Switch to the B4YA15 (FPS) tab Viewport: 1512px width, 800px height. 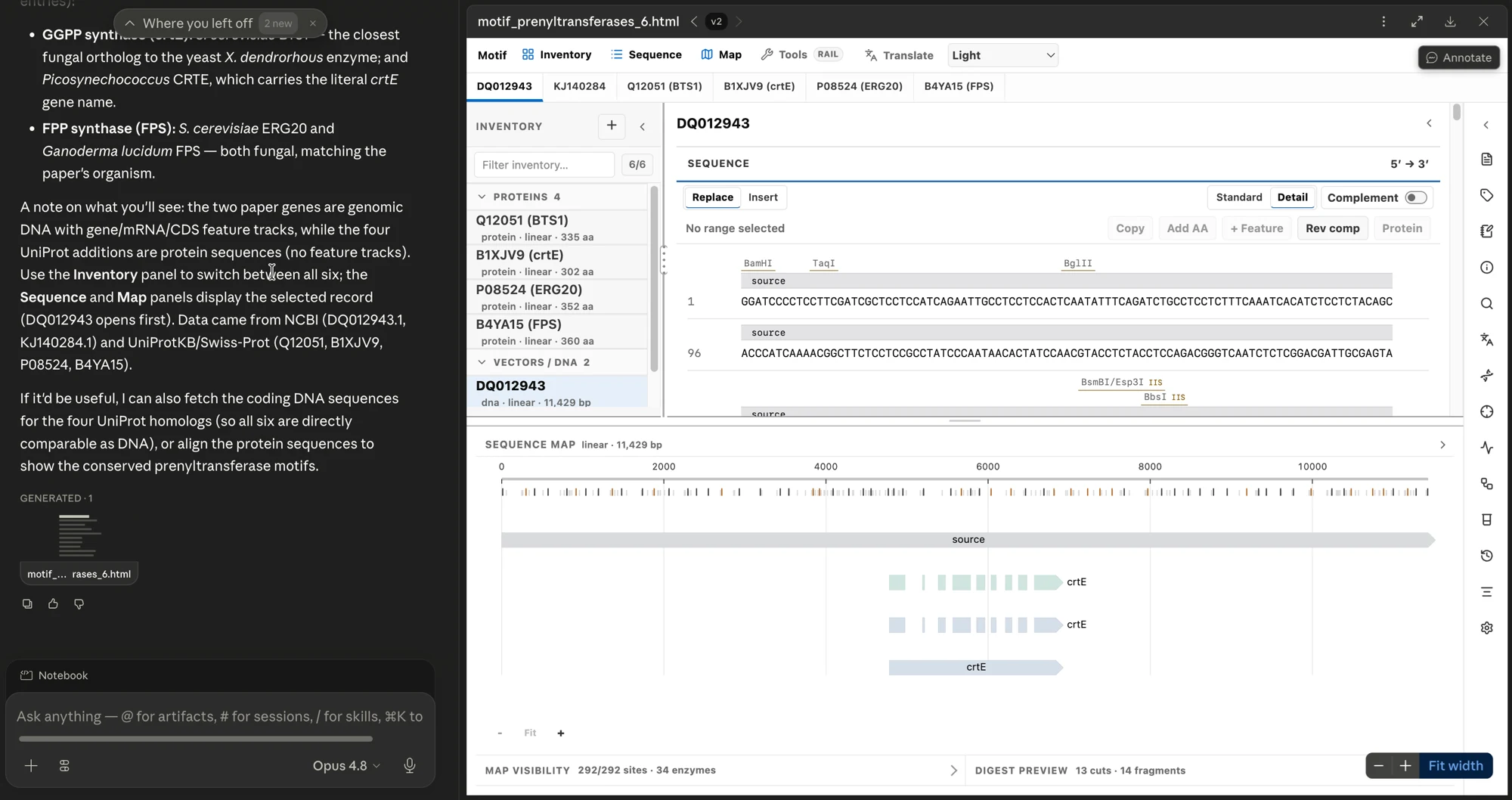pyautogui.click(x=959, y=86)
